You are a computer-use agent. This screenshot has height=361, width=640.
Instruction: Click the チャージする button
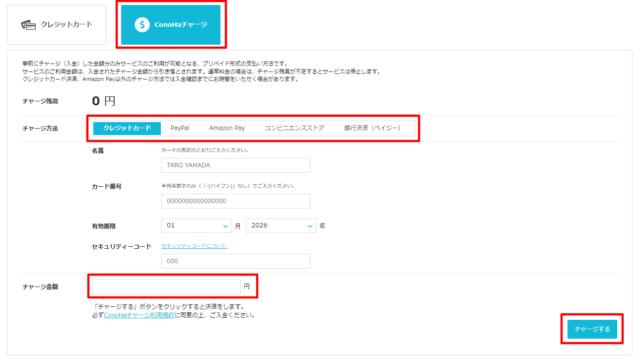pyautogui.click(x=592, y=329)
